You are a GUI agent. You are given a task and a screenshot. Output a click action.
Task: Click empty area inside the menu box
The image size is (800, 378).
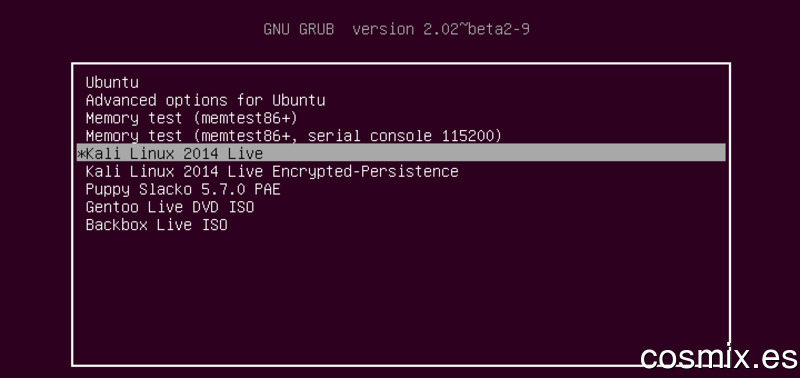[401, 296]
